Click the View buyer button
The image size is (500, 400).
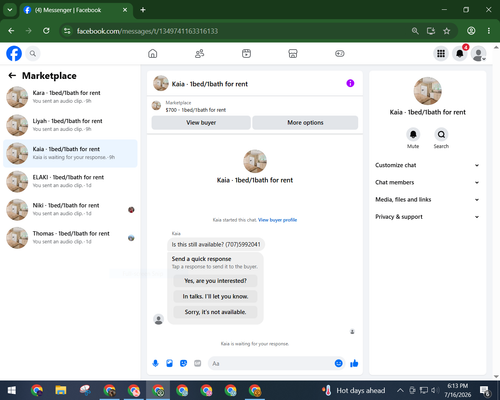[x=201, y=123]
